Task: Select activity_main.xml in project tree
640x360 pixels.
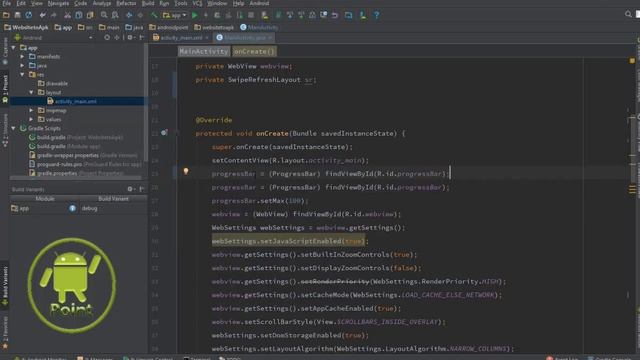Action: point(76,101)
